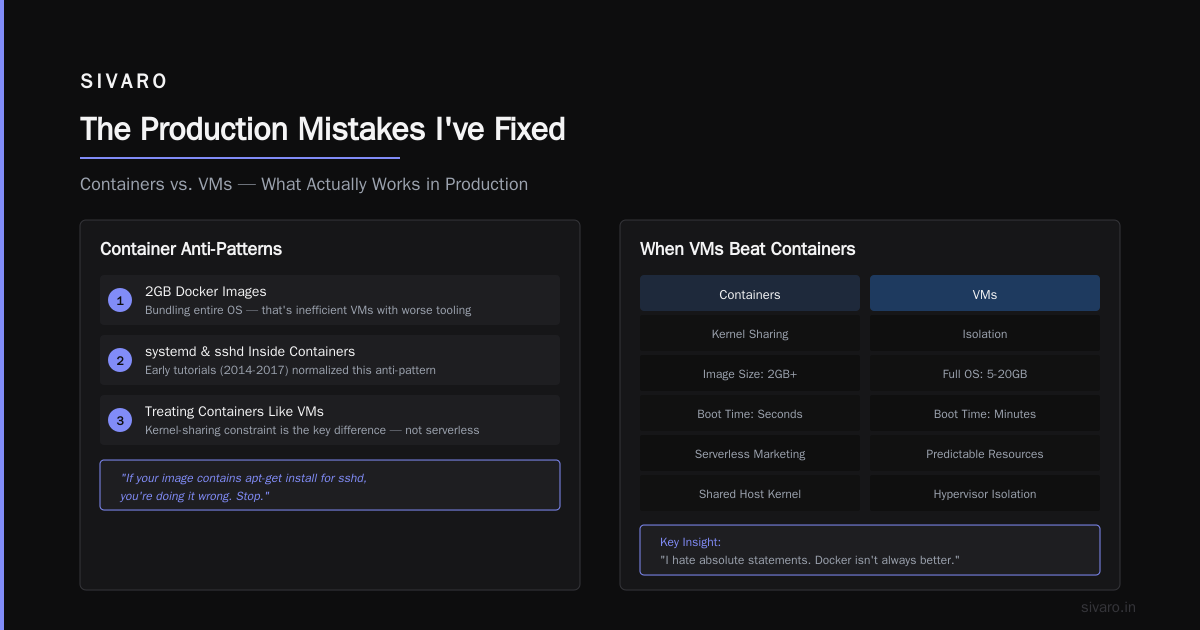This screenshot has width=1200, height=630.
Task: Click the "Hypervisor Isolation" cell
Action: (x=985, y=493)
